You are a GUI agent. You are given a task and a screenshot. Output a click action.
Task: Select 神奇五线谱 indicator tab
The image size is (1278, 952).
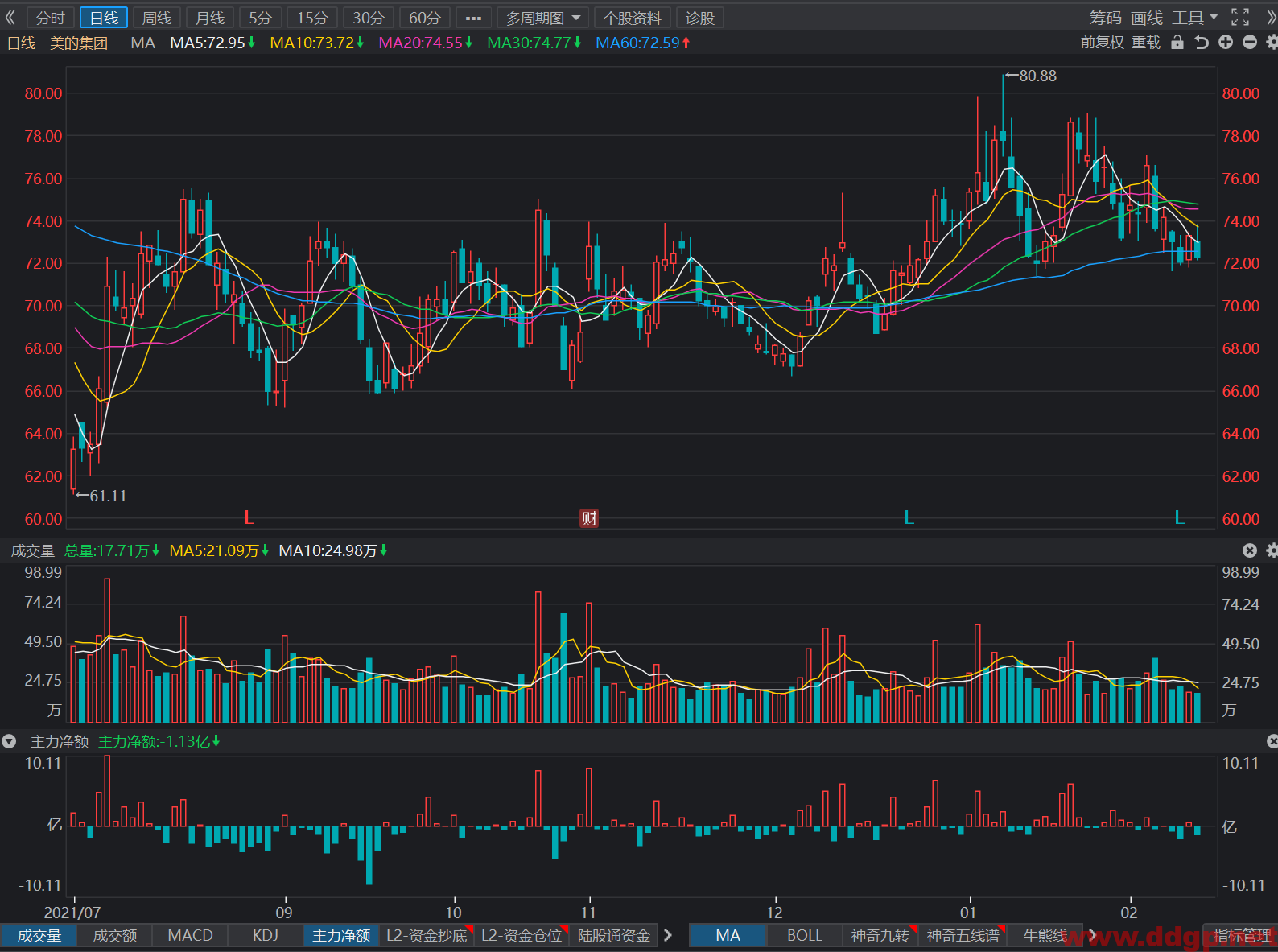[x=963, y=935]
